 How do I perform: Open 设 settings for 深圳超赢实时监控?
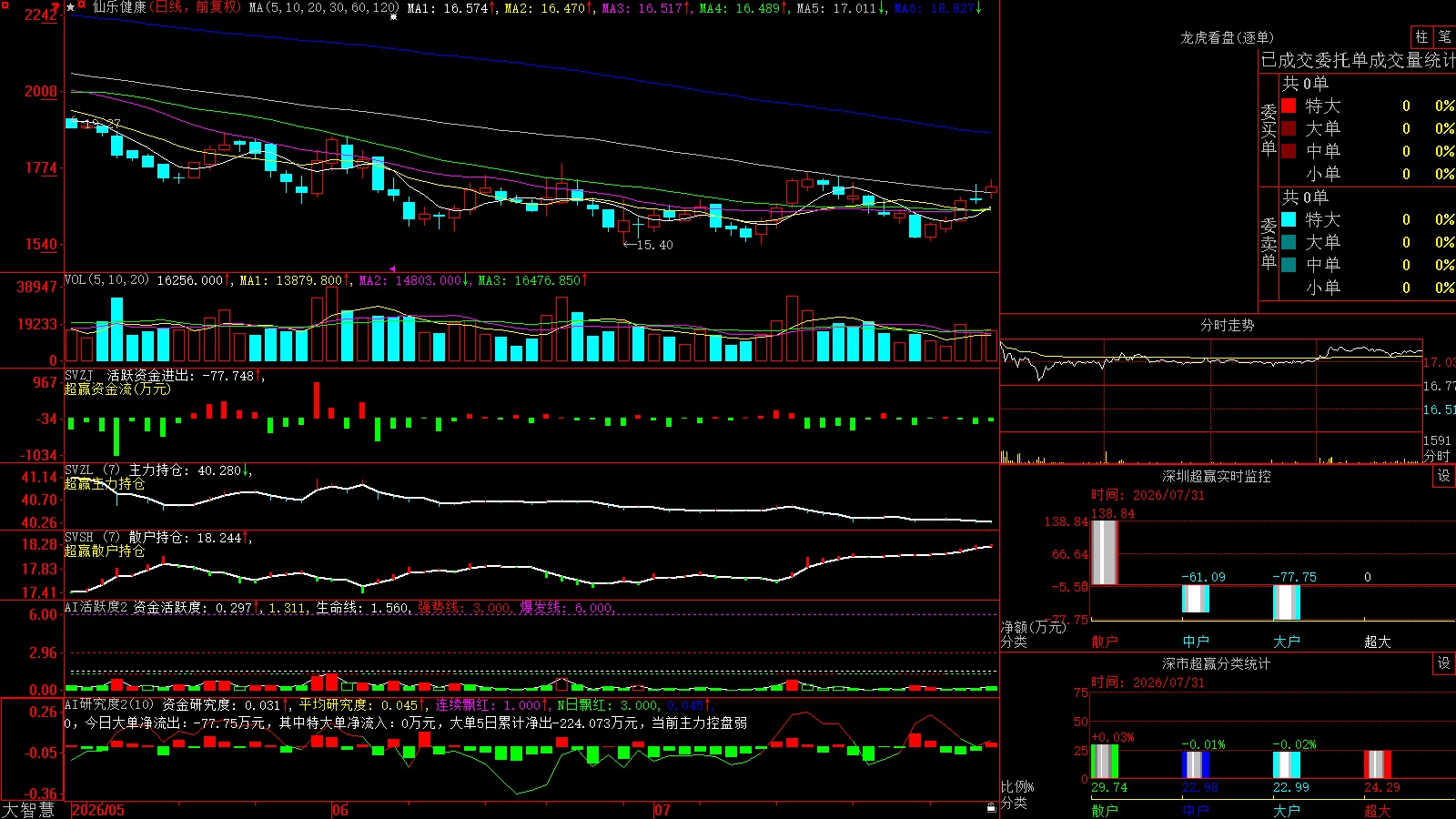click(x=1444, y=476)
